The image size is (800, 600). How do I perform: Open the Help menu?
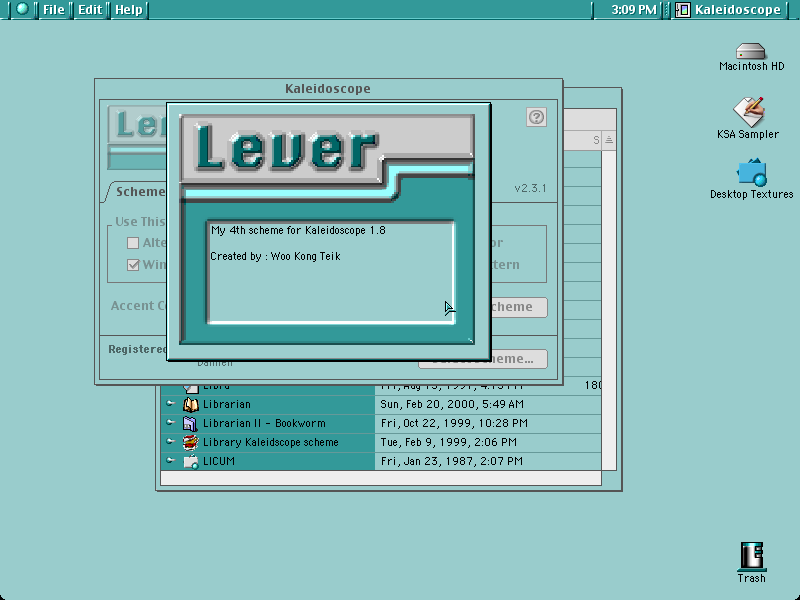click(x=129, y=10)
